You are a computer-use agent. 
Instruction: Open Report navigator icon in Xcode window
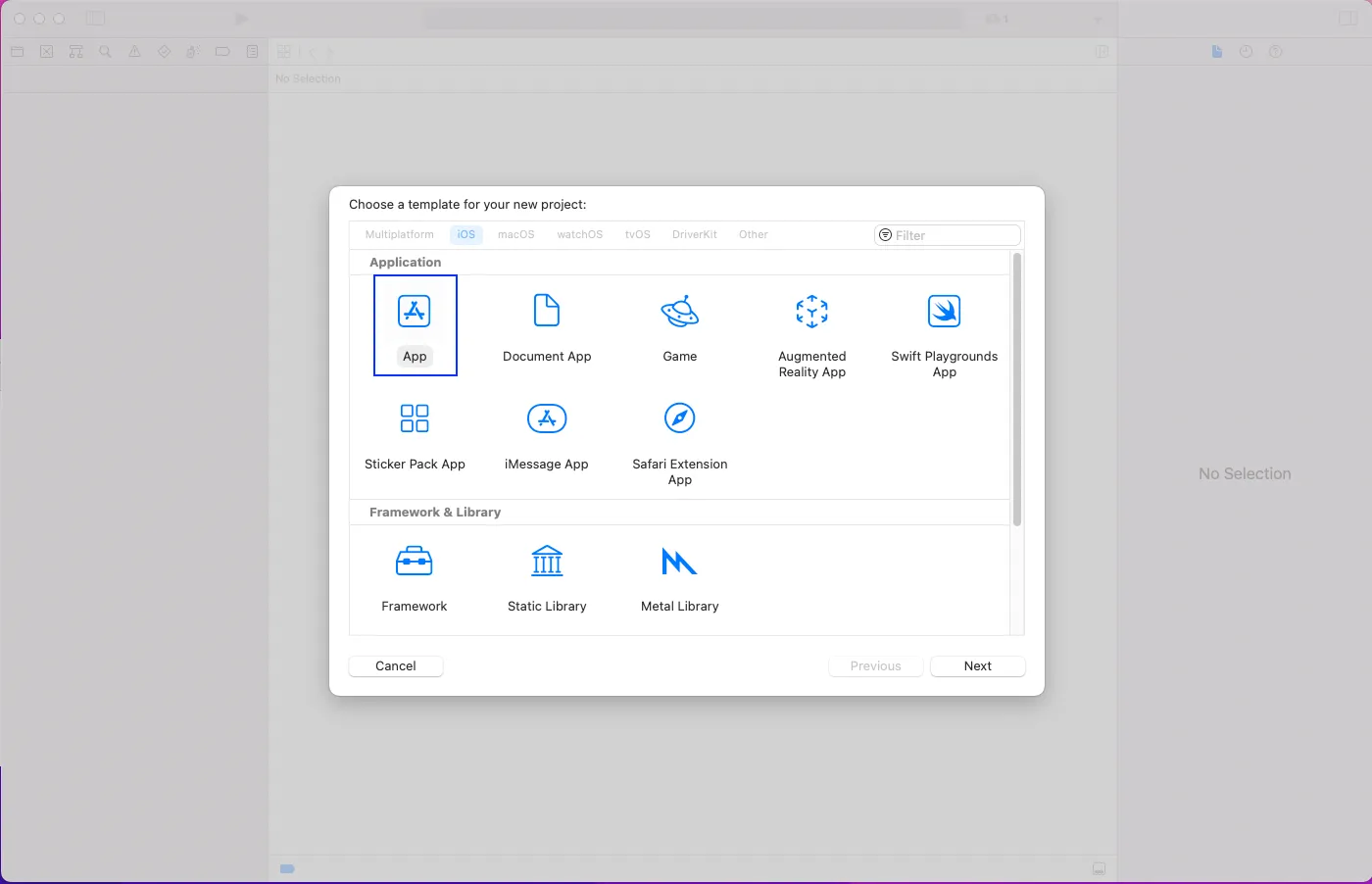point(253,52)
